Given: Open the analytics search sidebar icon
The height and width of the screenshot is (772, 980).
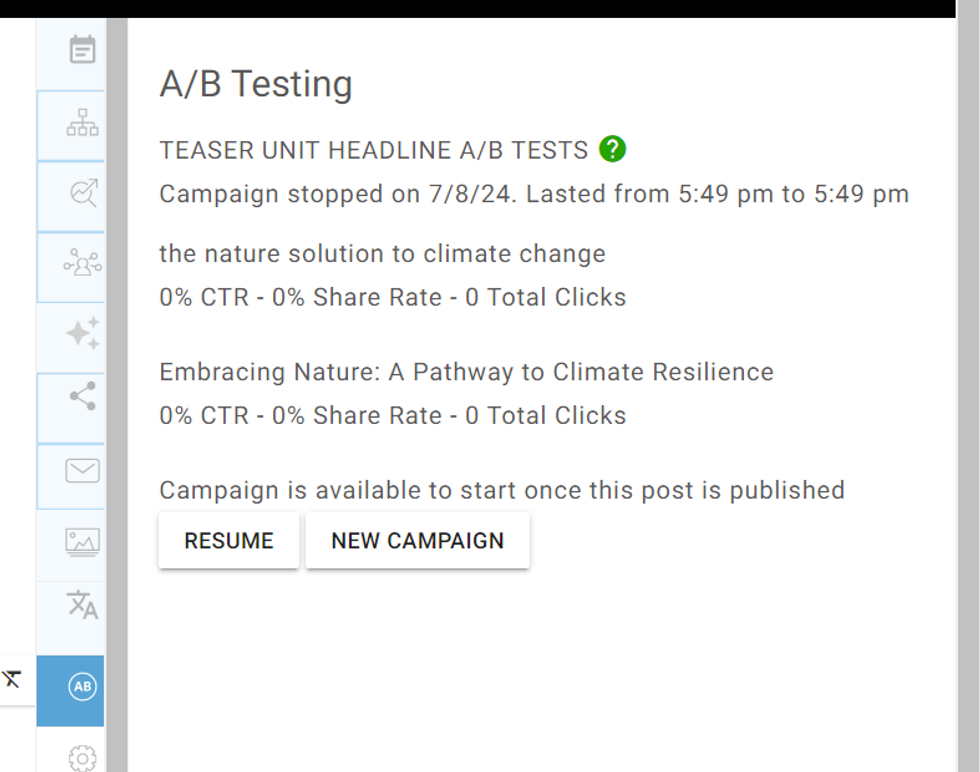Looking at the screenshot, I should click(82, 193).
